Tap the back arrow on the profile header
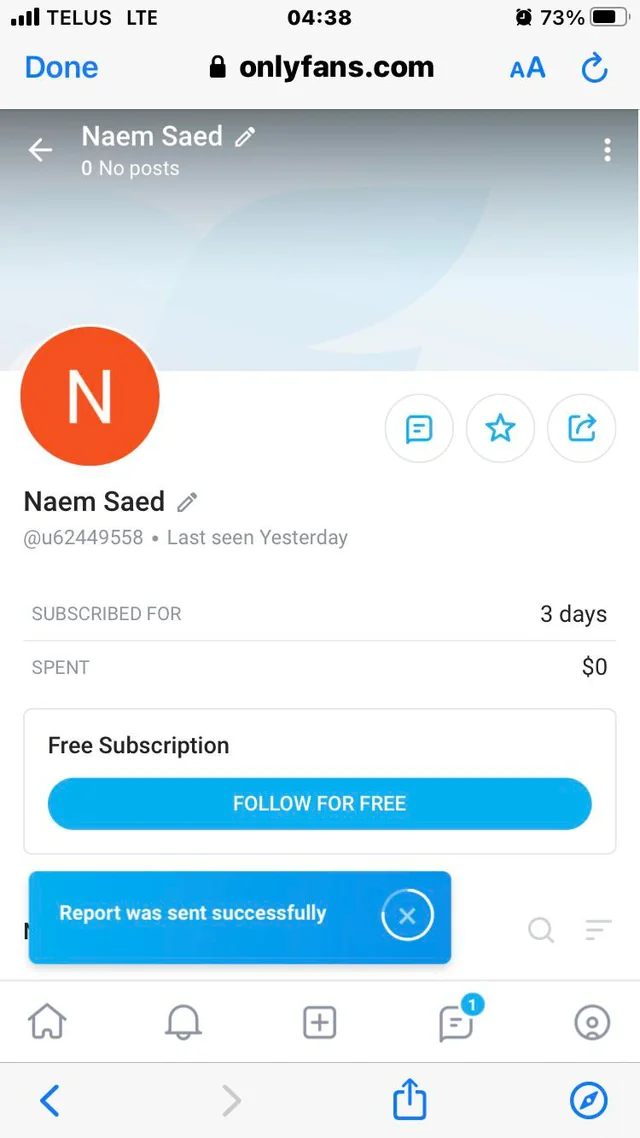The width and height of the screenshot is (640, 1138). (x=39, y=149)
